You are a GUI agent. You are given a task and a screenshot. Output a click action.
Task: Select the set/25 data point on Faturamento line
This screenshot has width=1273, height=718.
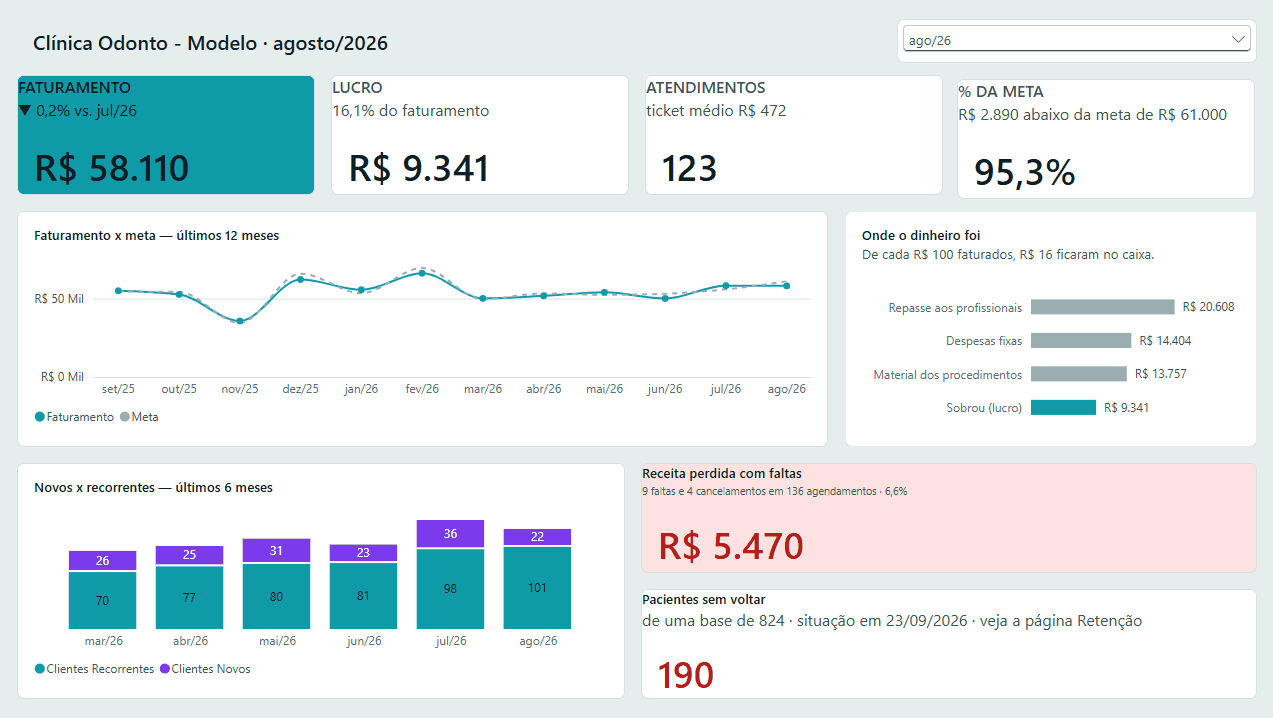coord(118,291)
